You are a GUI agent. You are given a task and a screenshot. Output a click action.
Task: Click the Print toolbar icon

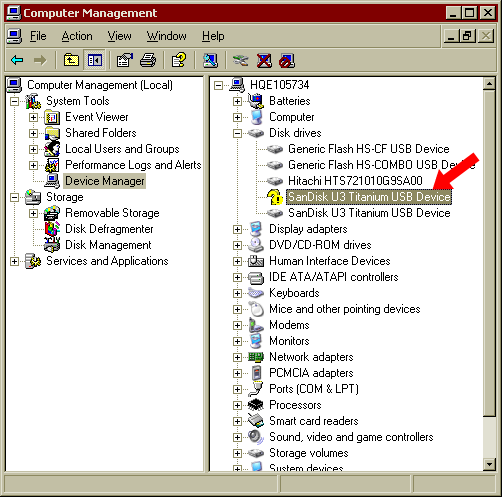[148, 60]
